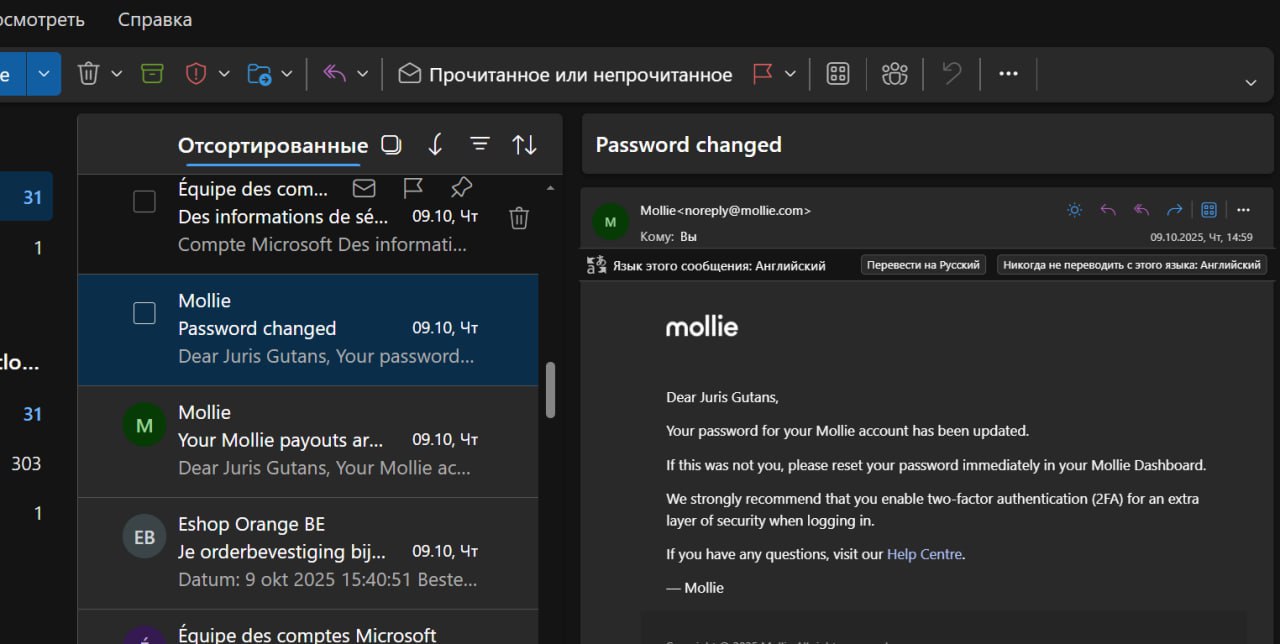This screenshot has height=644, width=1280.
Task: Open the Help Centre link
Action: [x=924, y=554]
